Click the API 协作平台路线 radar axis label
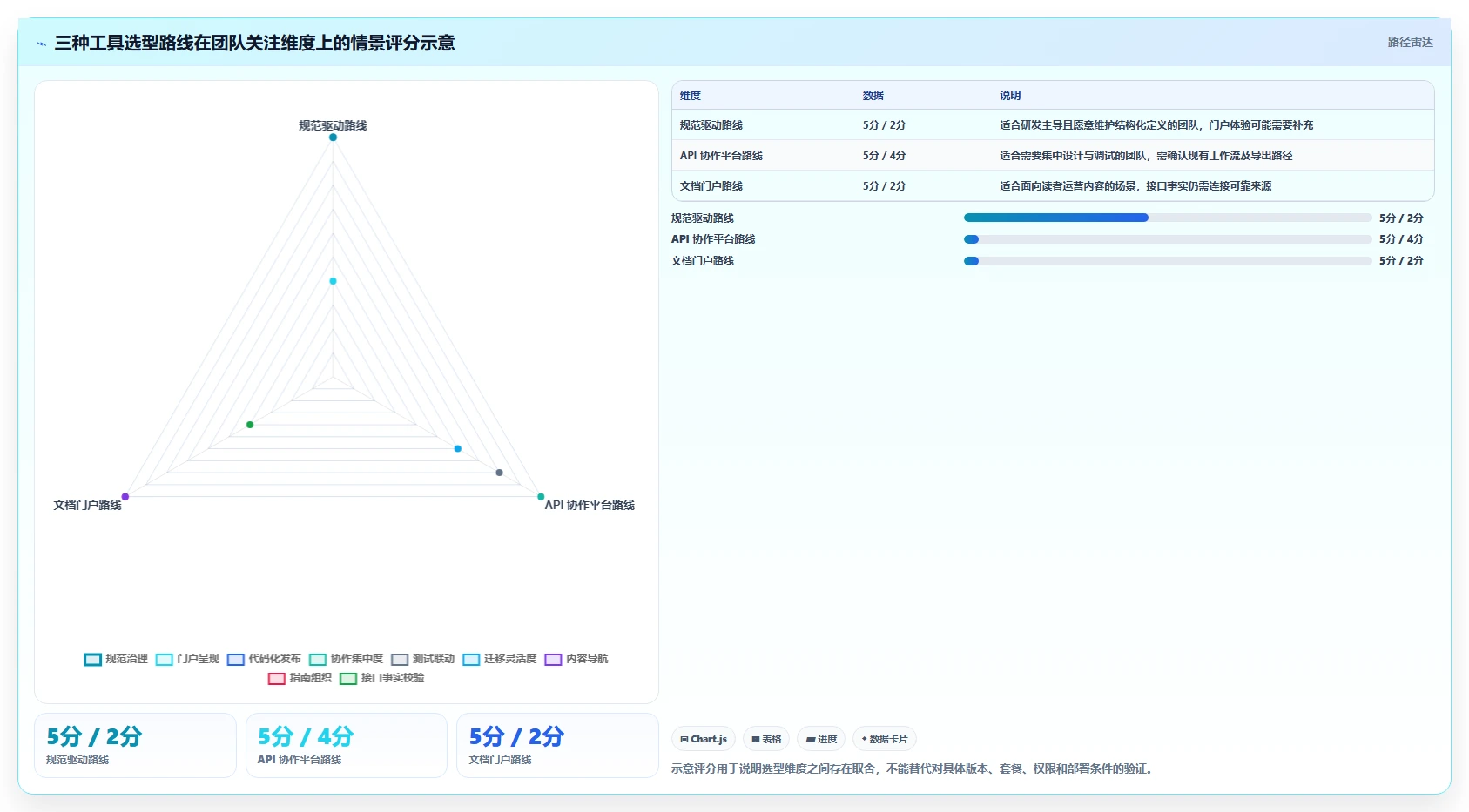 click(590, 505)
